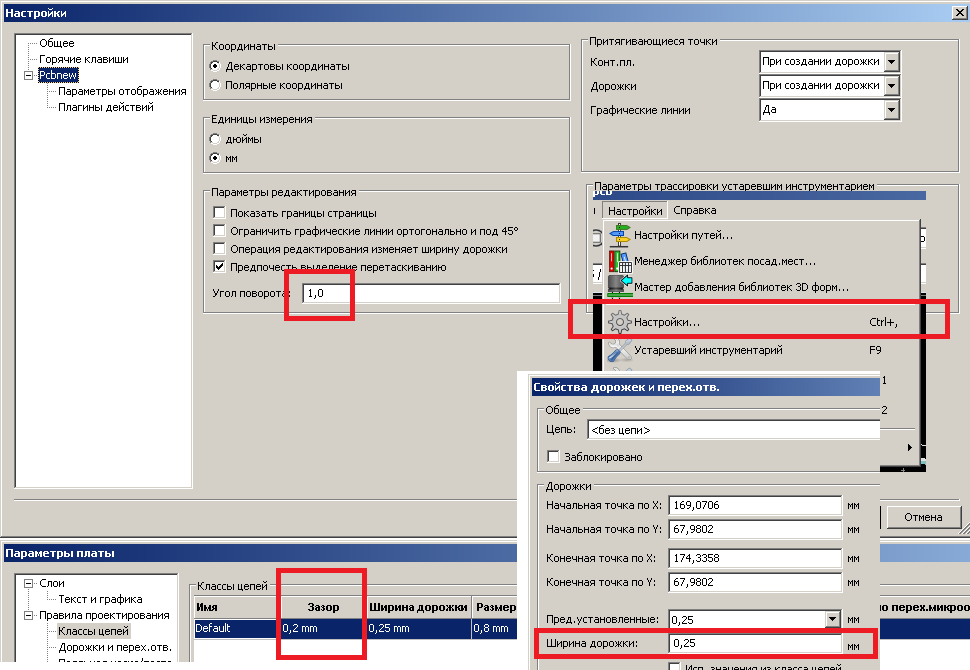Click the 0,25 mm track width cell
The image size is (970, 670).
tap(419, 628)
